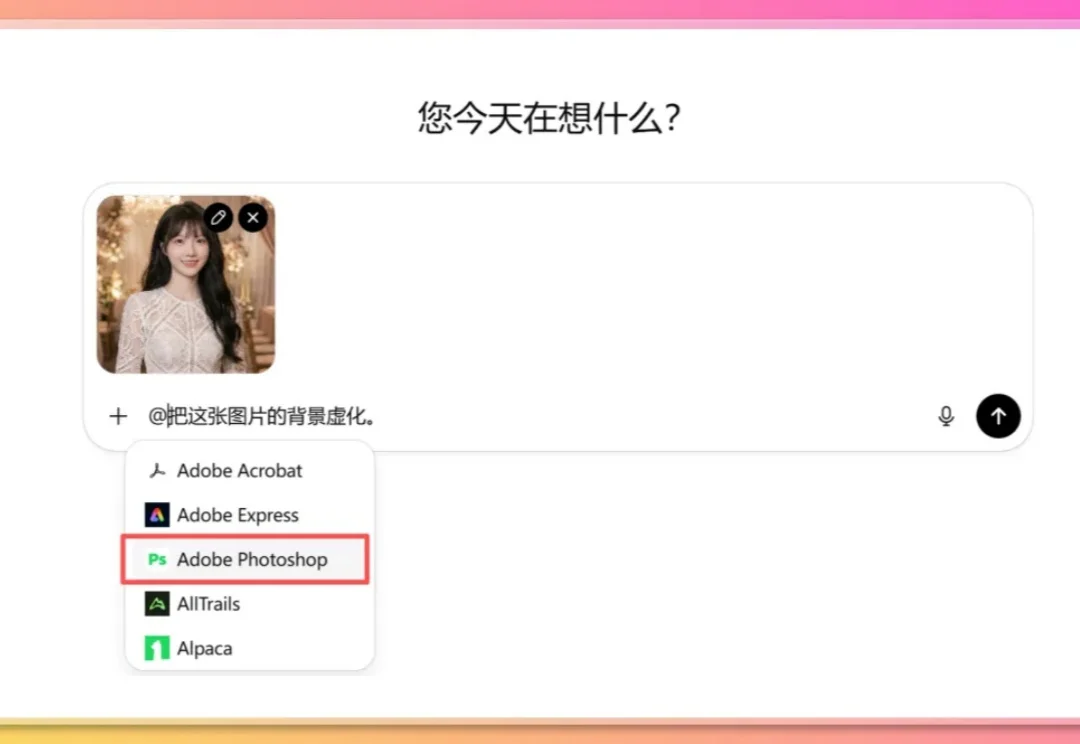Click the heading 您今天在想什么?
Image resolution: width=1080 pixels, height=744 pixels.
[x=549, y=118]
